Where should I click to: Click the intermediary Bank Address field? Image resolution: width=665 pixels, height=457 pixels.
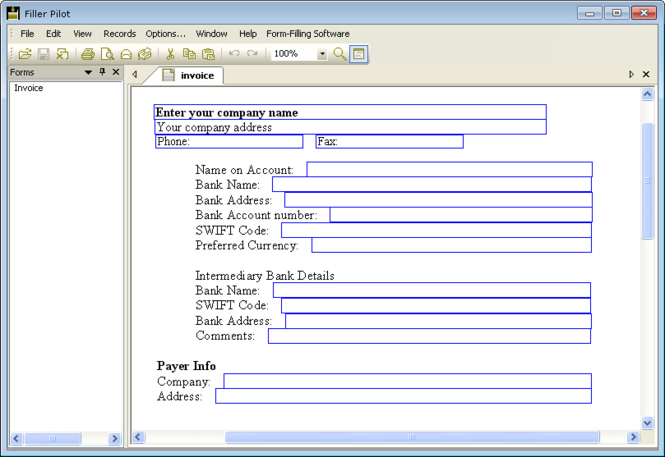[x=438, y=320]
